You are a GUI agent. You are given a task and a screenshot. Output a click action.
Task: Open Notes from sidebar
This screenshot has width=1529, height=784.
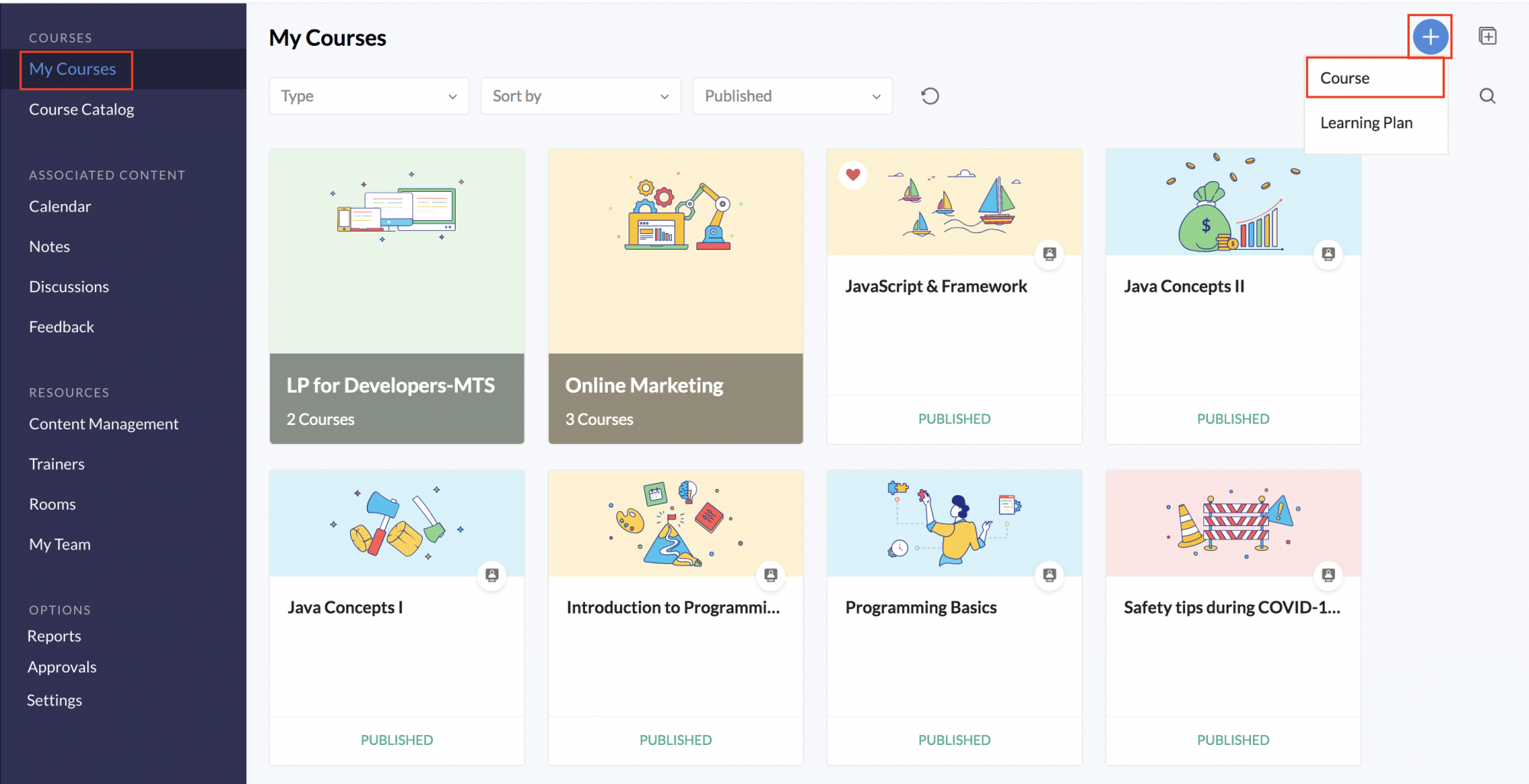click(x=50, y=247)
